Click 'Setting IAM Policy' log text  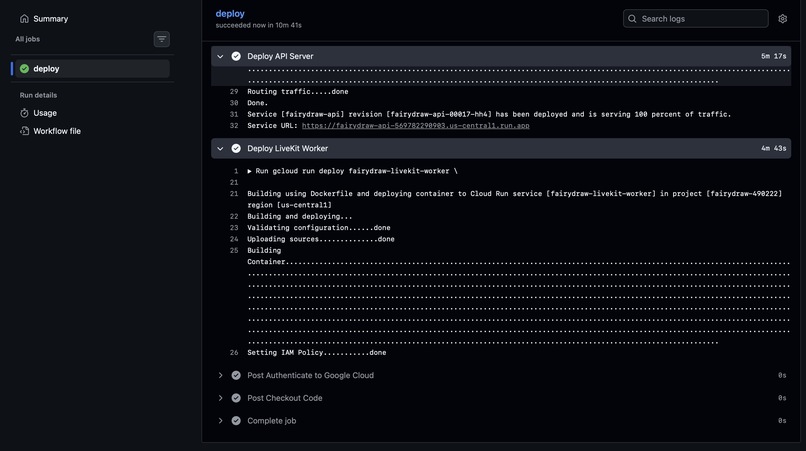pos(317,353)
